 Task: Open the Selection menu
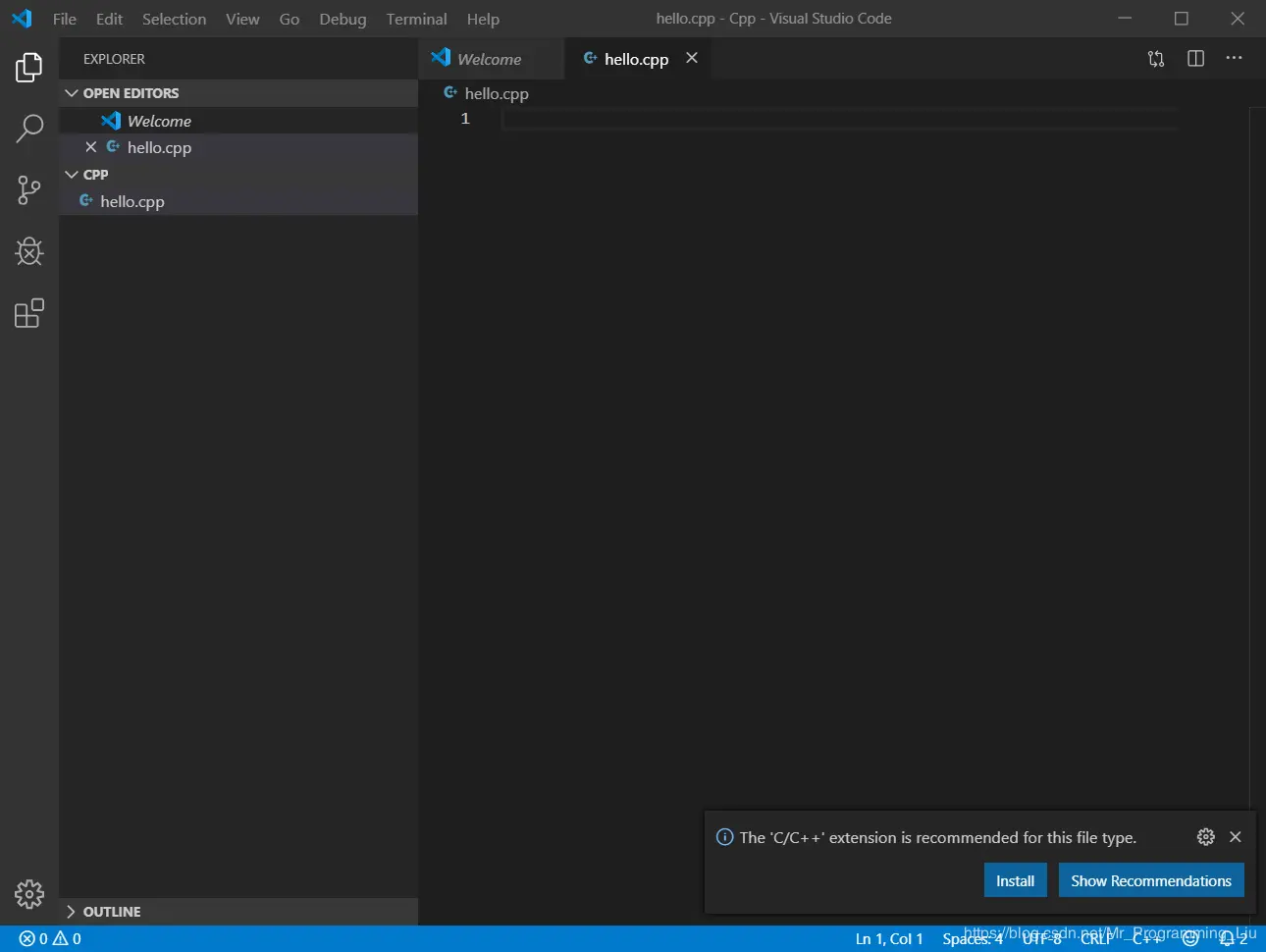pyautogui.click(x=174, y=19)
